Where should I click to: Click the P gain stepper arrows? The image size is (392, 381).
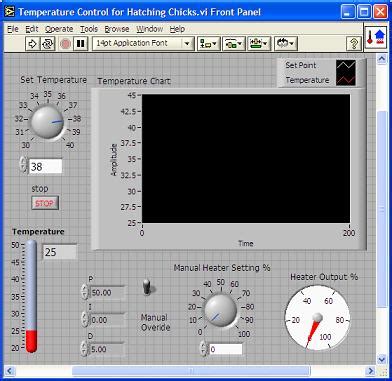tap(85, 292)
